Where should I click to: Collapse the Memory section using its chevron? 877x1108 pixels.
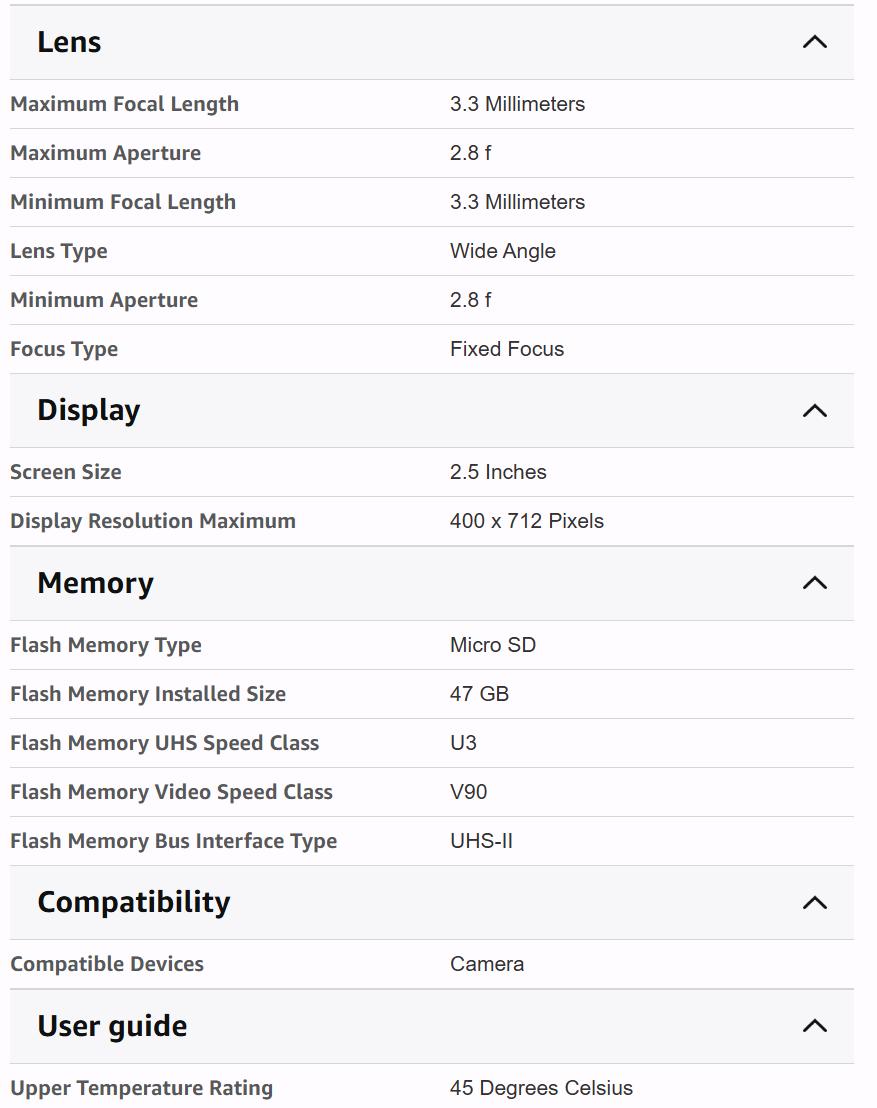815,583
